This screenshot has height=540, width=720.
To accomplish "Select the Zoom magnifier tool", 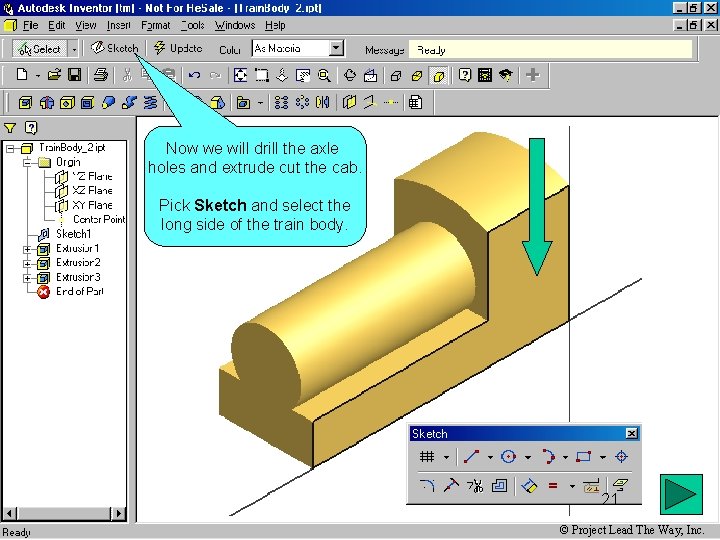I will 324,75.
